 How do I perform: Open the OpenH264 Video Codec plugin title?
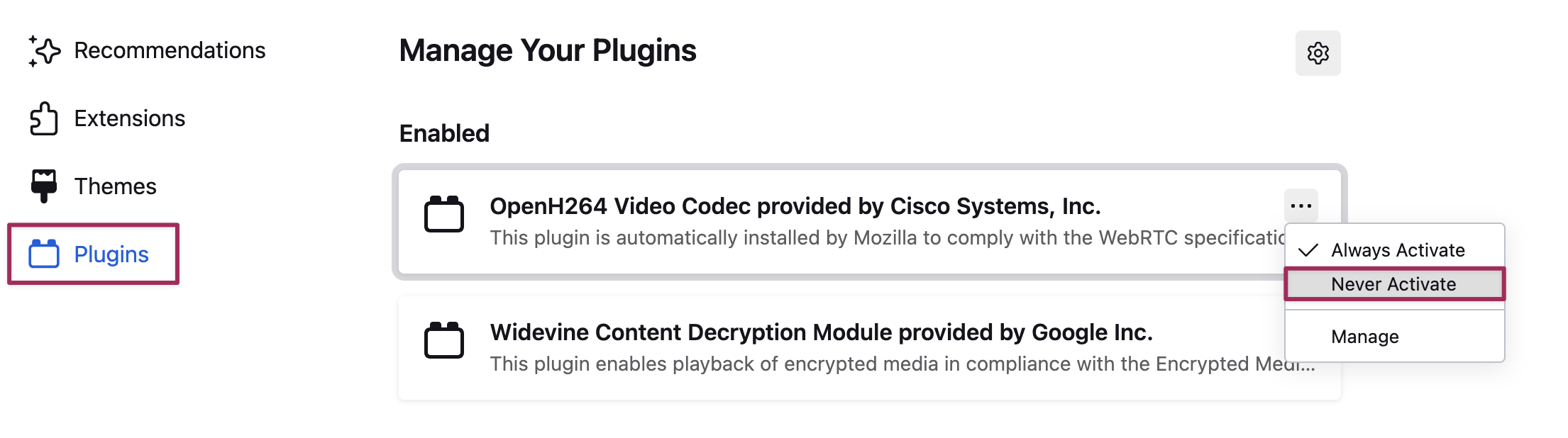point(795,206)
